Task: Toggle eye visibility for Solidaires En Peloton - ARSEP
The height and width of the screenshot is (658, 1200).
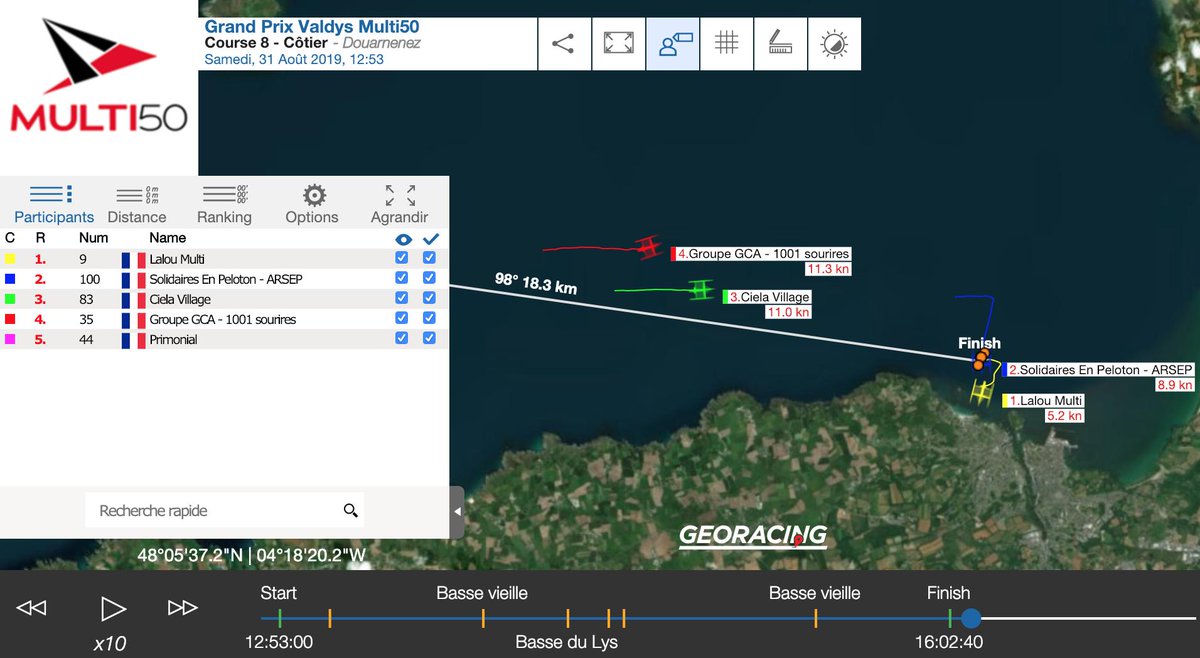Action: click(402, 279)
